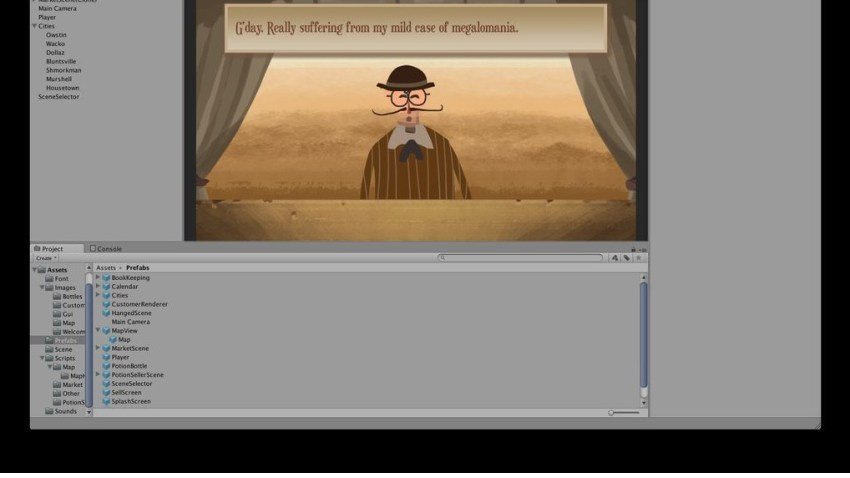Toggle the Project panel lock icon
850x478 pixels.
(633, 249)
